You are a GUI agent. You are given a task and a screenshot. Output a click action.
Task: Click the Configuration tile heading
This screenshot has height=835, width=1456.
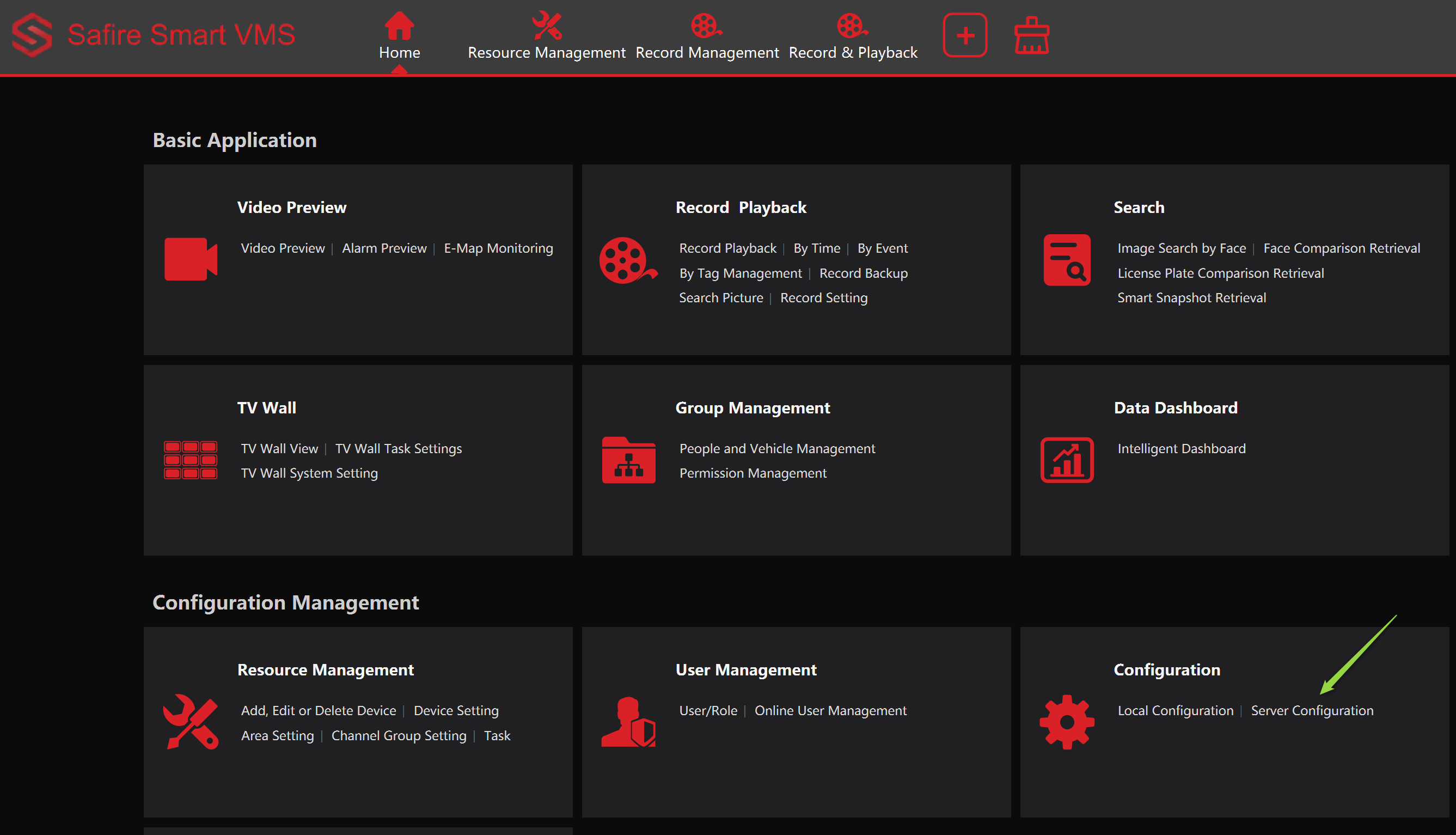pyautogui.click(x=1166, y=670)
